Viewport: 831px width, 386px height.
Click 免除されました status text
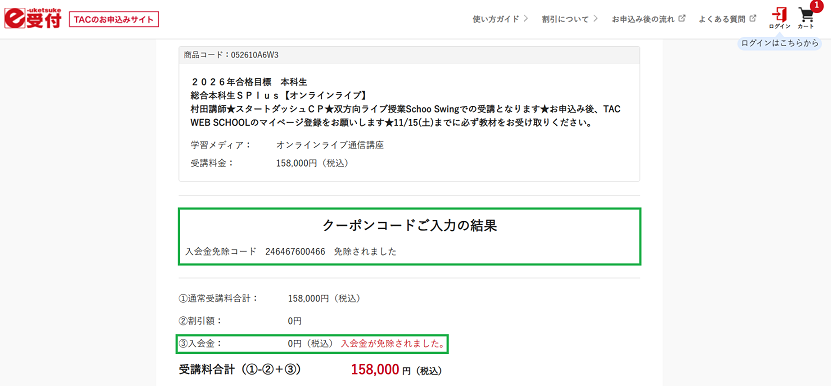click(365, 251)
